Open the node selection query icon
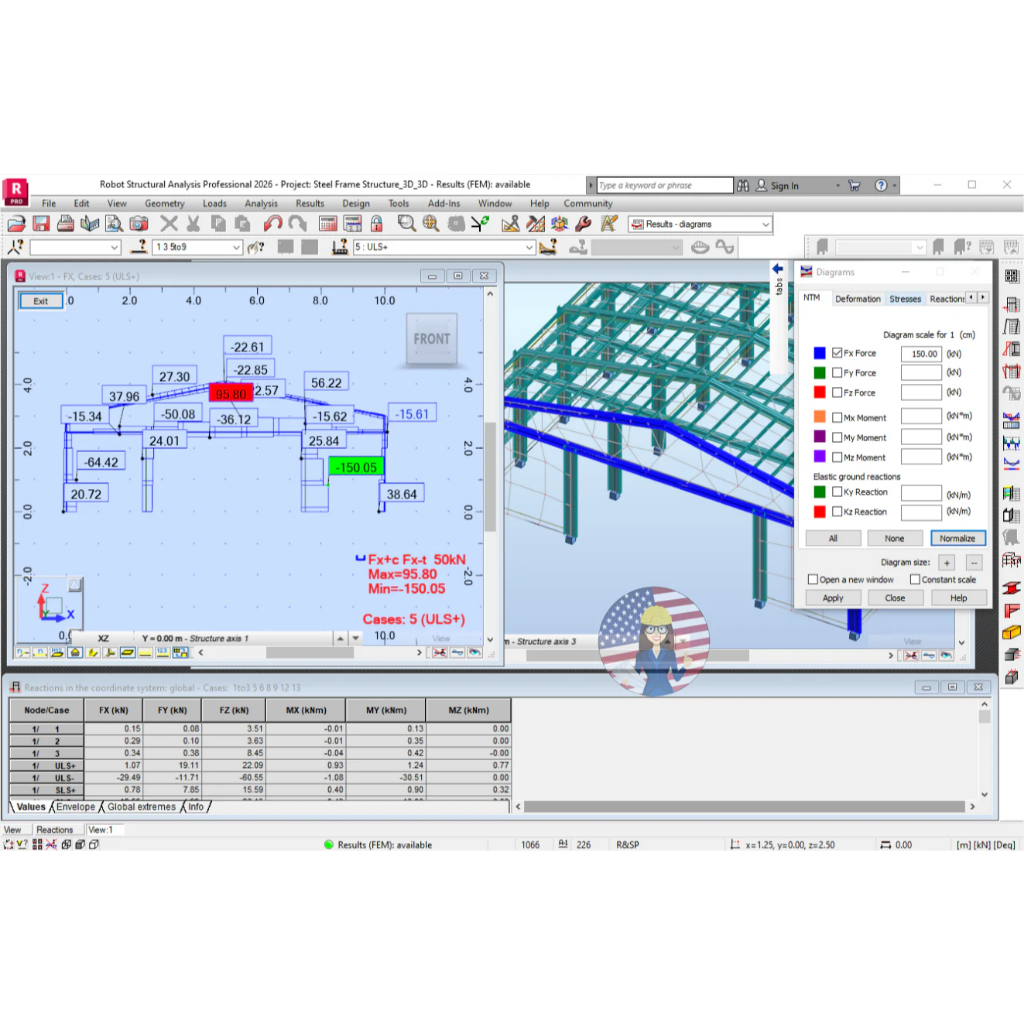Image resolution: width=1024 pixels, height=1024 pixels. (x=16, y=247)
